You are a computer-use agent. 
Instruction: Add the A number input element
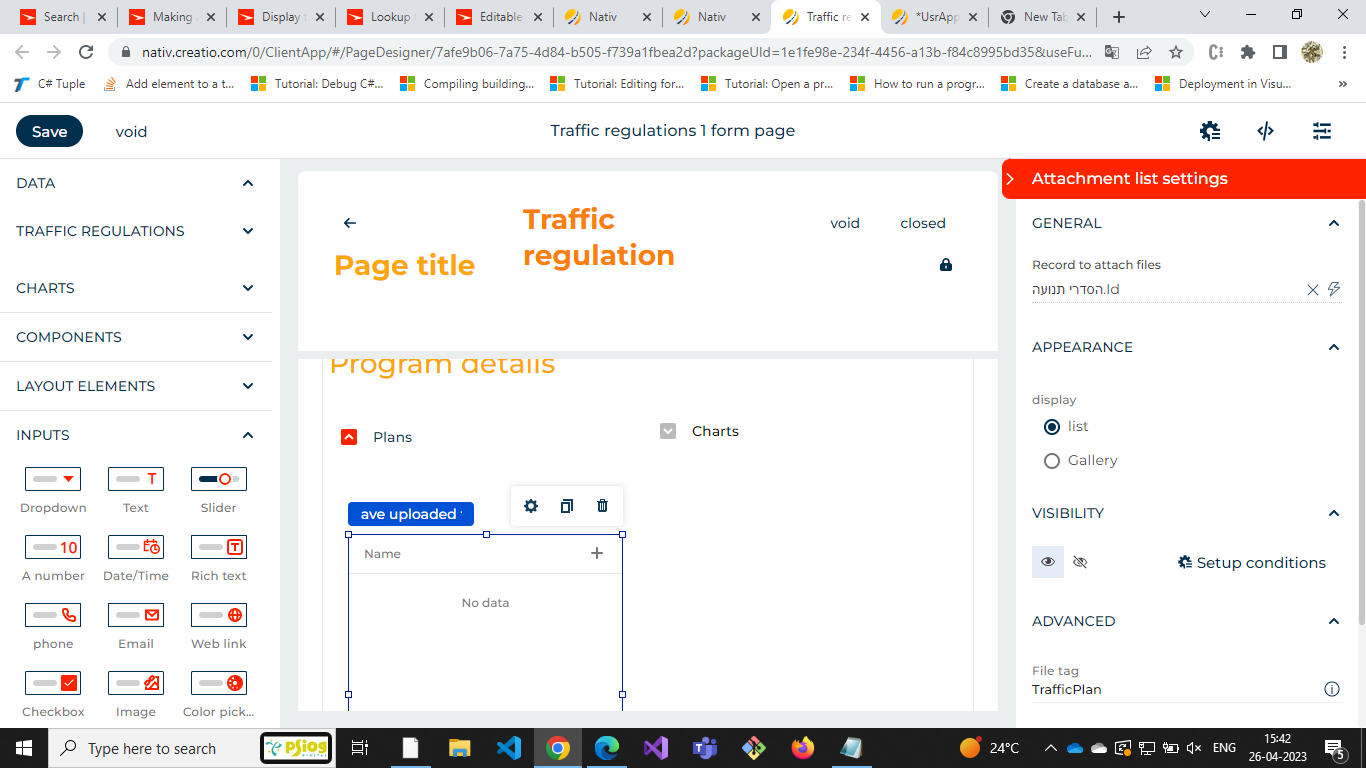point(53,558)
